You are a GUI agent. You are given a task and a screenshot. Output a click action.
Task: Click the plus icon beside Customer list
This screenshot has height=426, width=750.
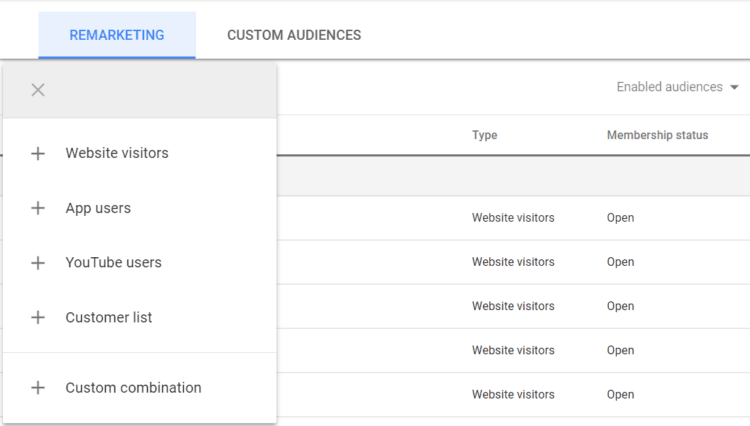38,317
